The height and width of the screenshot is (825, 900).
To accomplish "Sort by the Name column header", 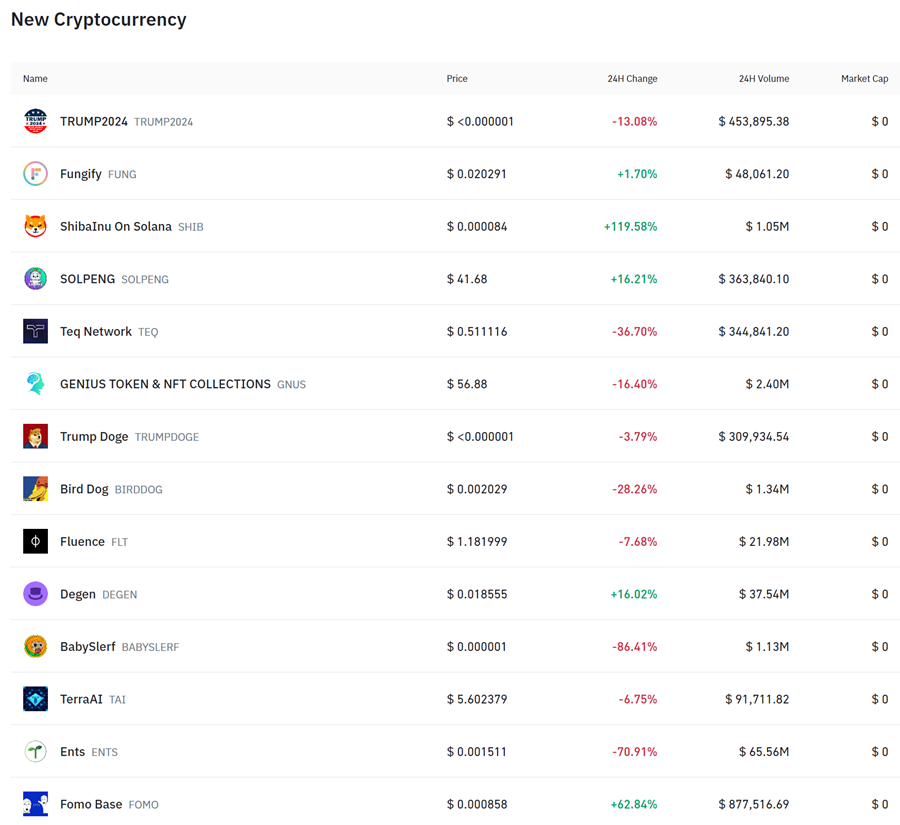I will pos(35,79).
